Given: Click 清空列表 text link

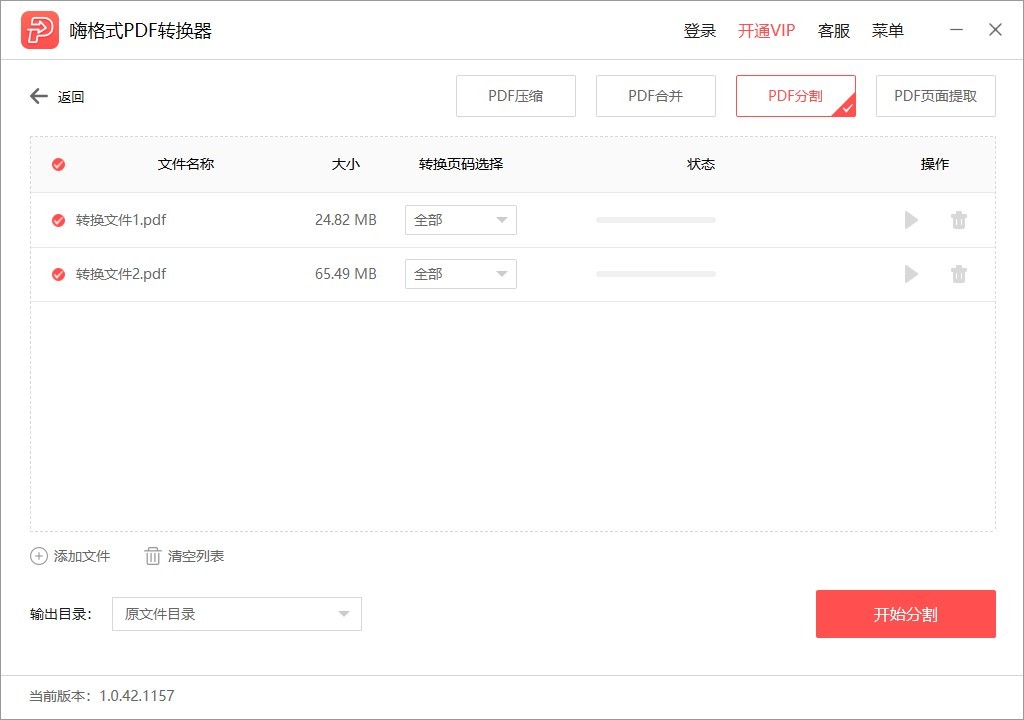Looking at the screenshot, I should pos(196,556).
